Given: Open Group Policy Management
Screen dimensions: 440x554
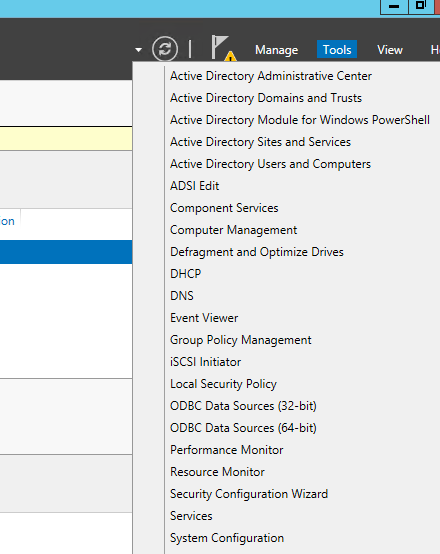Looking at the screenshot, I should [x=241, y=340].
